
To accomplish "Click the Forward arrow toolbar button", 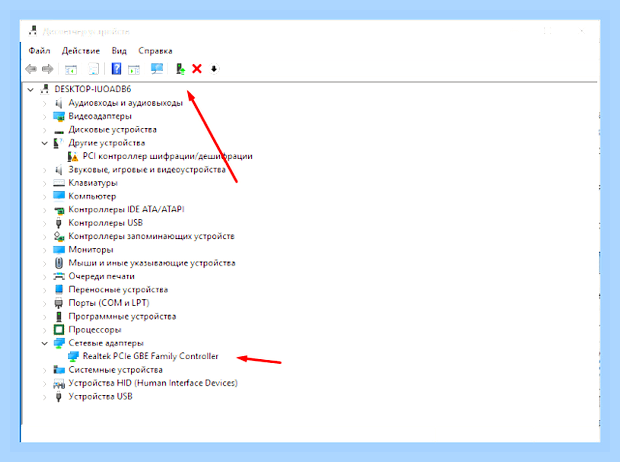I will click(x=47, y=69).
